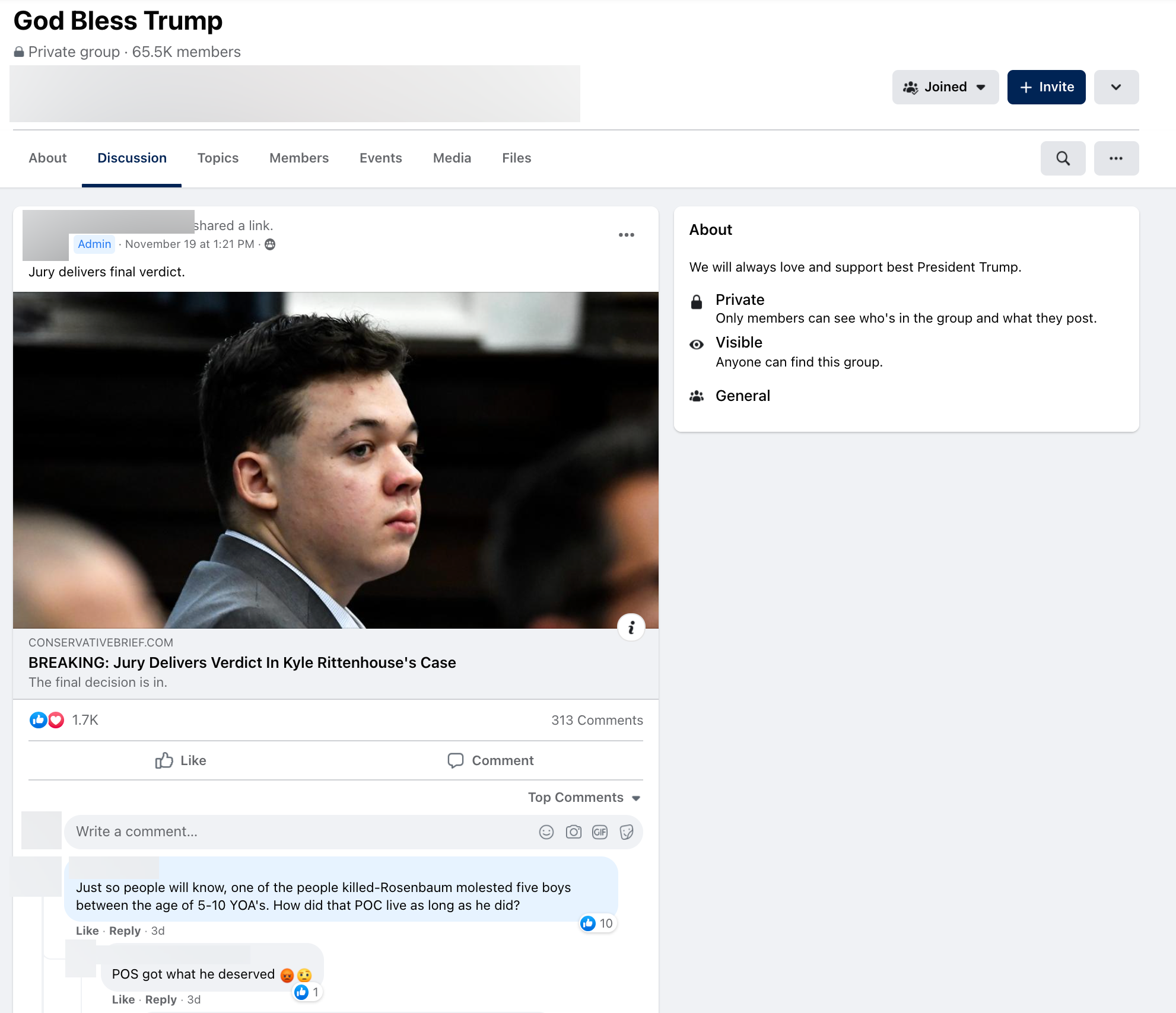Open the article info button on the image
Viewport: 1176px width, 1013px height.
pyautogui.click(x=631, y=627)
